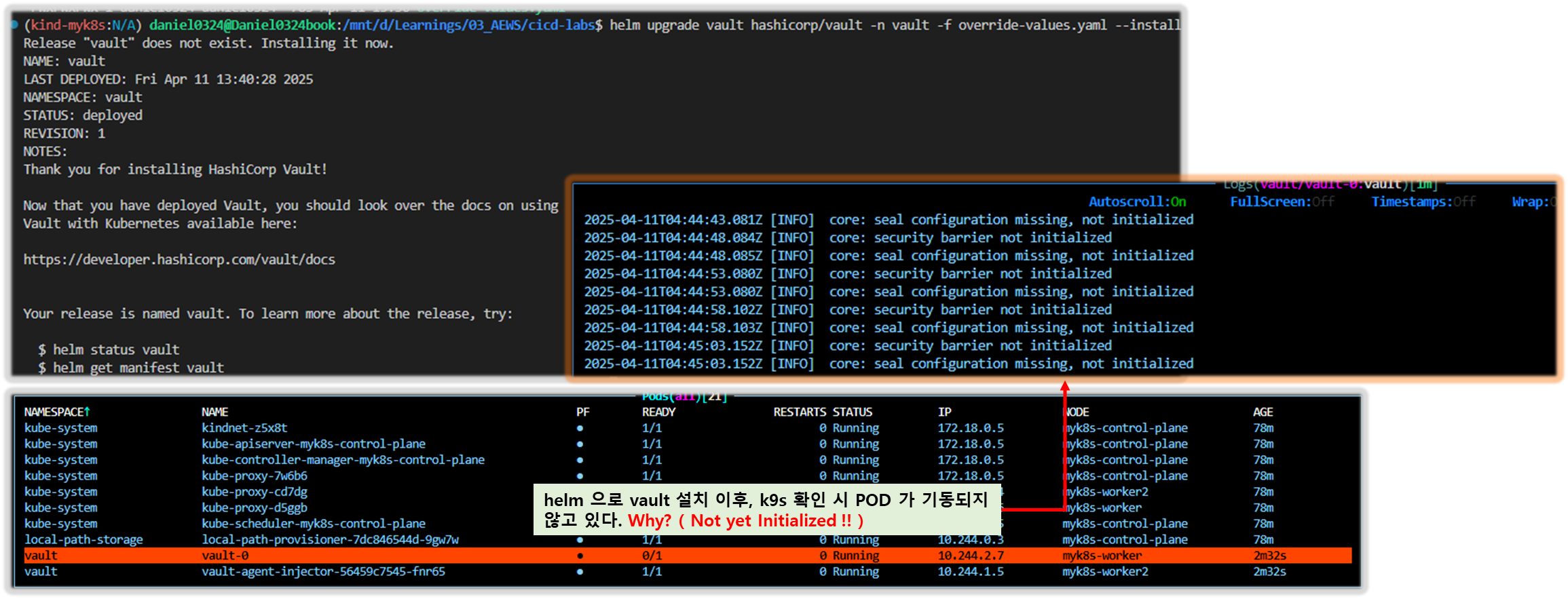This screenshot has height=599, width=1568.
Task: Click the IP address 10.244.1.5
Action: tap(971, 571)
